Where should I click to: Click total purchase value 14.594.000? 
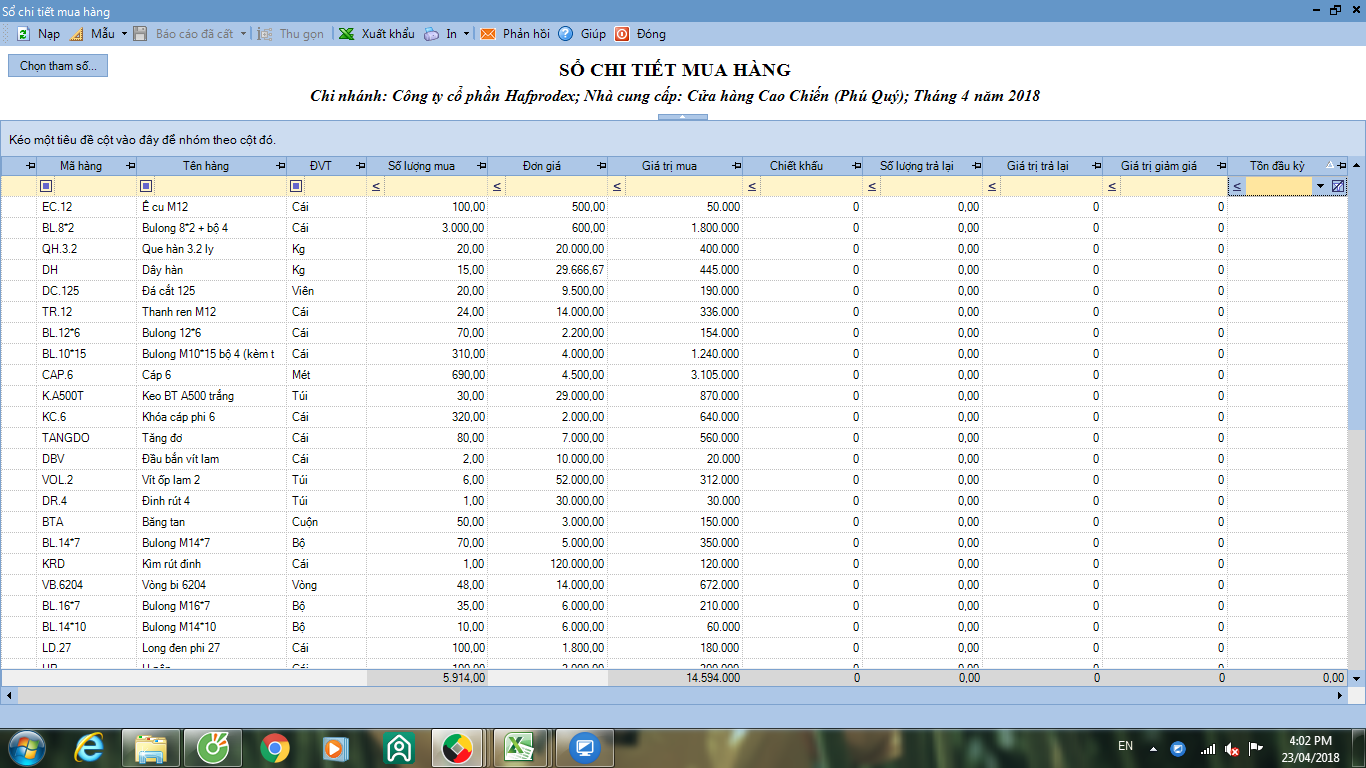pyautogui.click(x=714, y=678)
